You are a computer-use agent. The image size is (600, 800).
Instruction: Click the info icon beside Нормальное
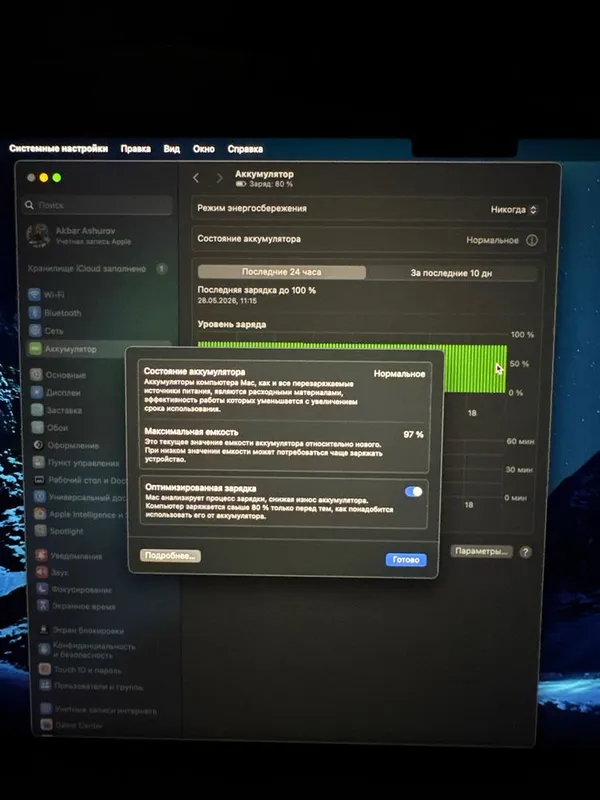(x=532, y=240)
